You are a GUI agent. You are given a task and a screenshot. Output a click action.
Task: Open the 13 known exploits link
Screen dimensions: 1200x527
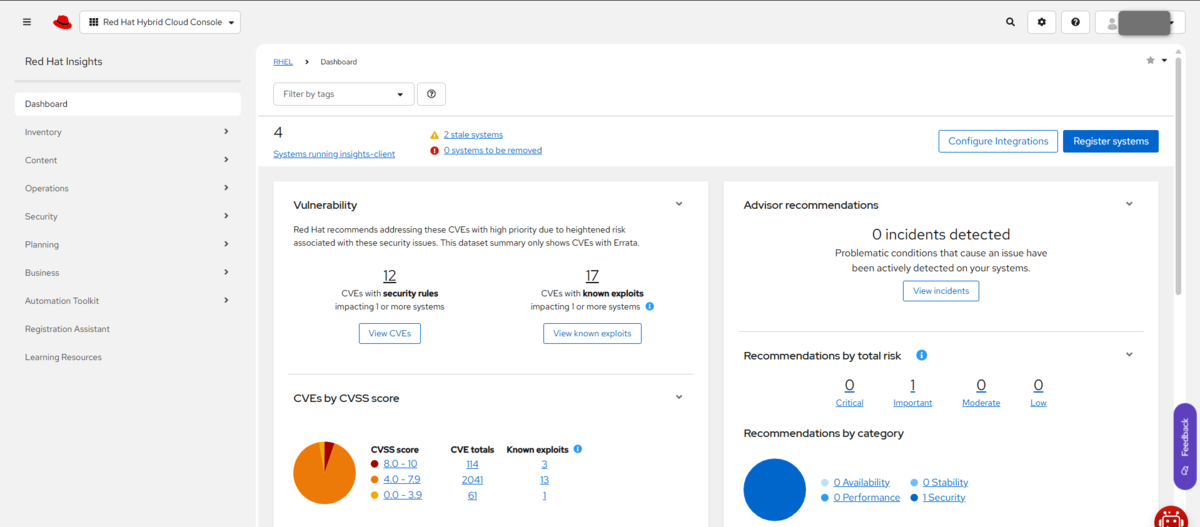tap(544, 480)
